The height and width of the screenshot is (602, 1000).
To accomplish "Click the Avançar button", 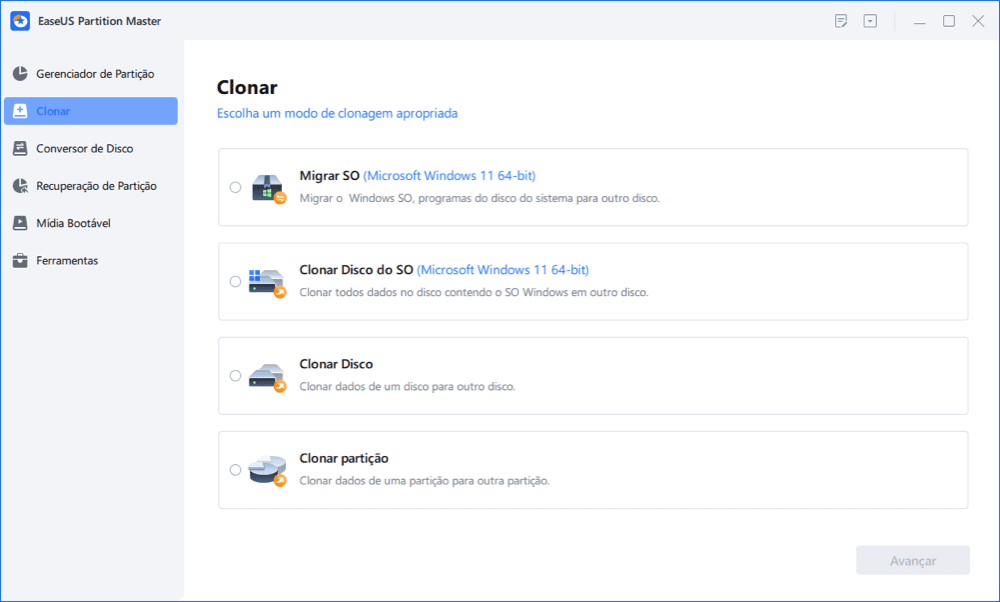I will click(x=913, y=561).
